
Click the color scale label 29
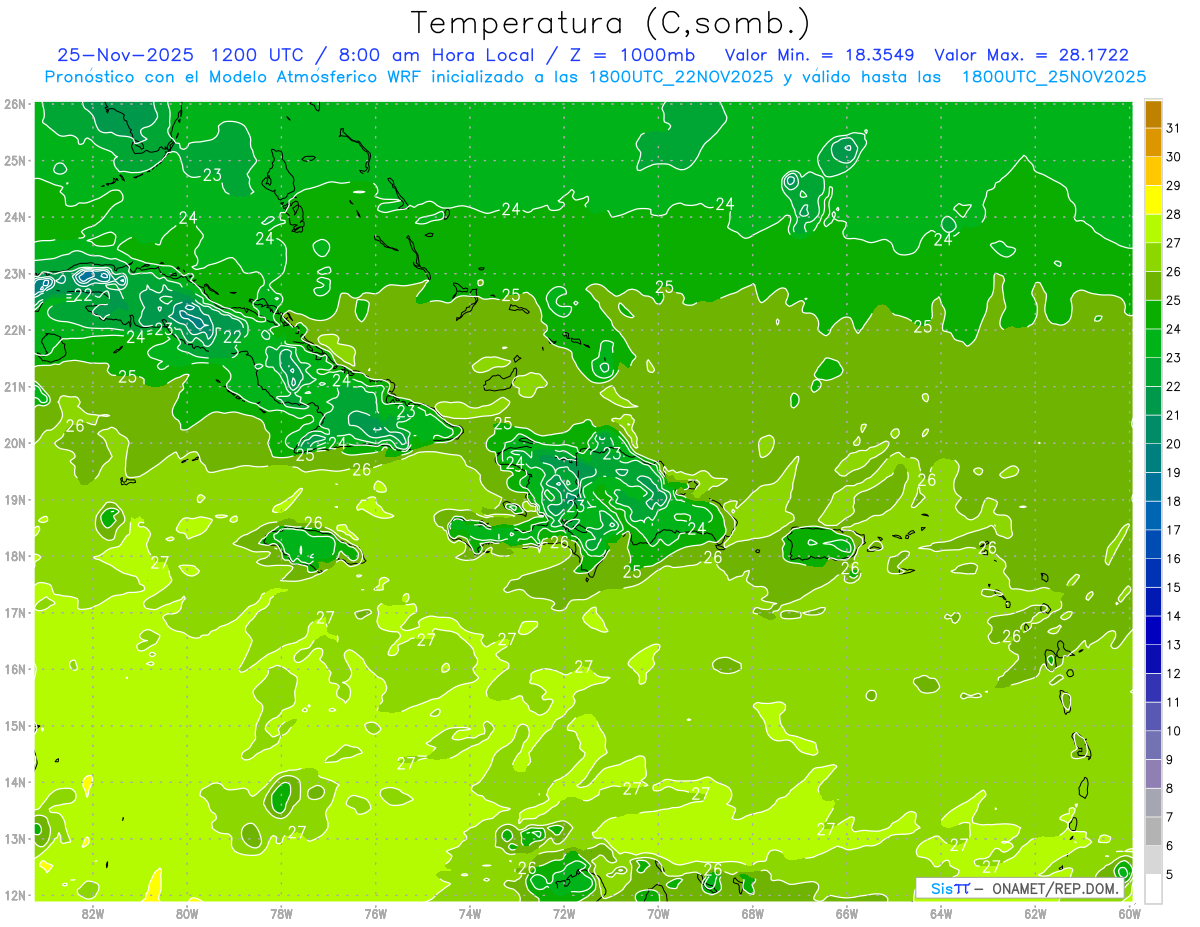click(1174, 186)
